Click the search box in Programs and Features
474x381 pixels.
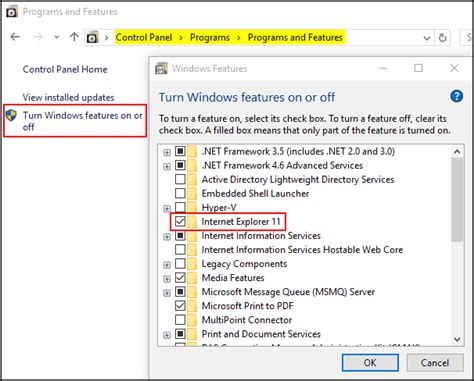click(467, 37)
